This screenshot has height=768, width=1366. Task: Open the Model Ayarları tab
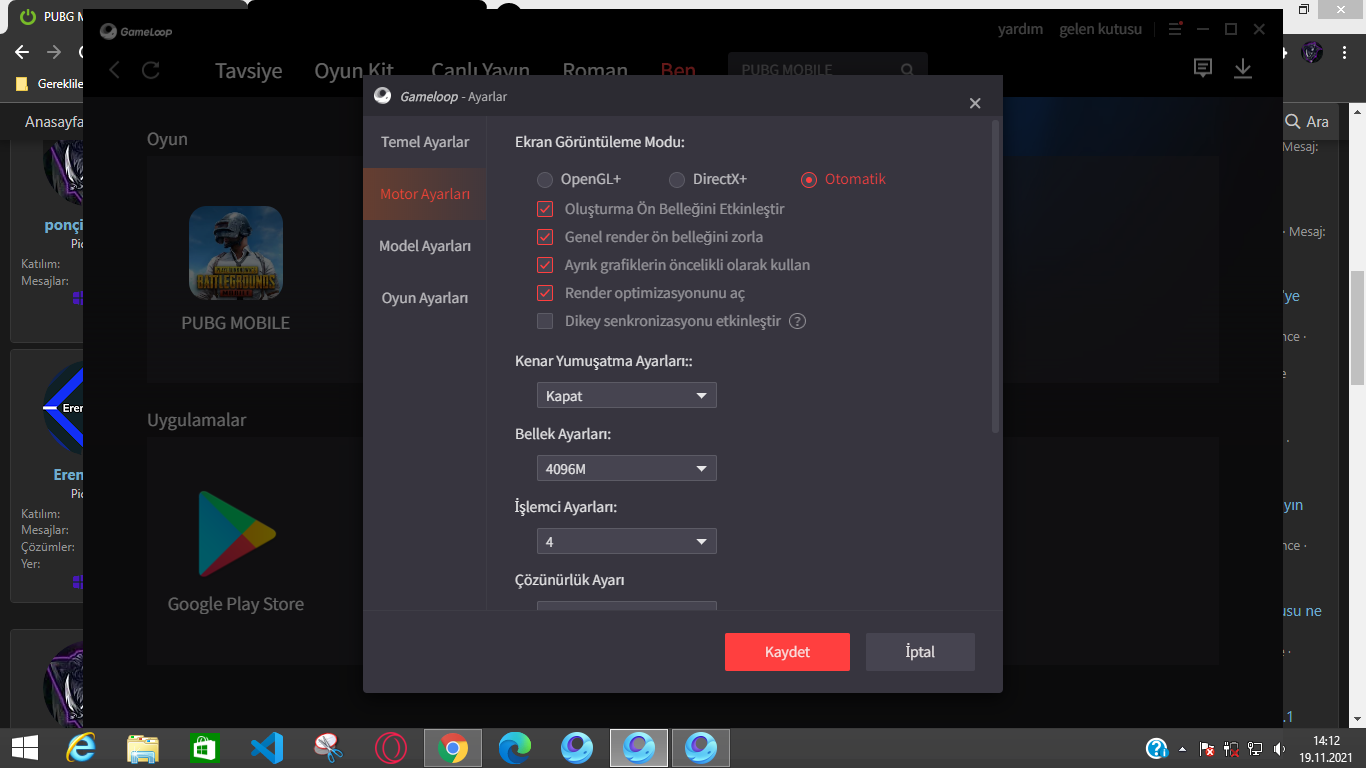(x=425, y=246)
